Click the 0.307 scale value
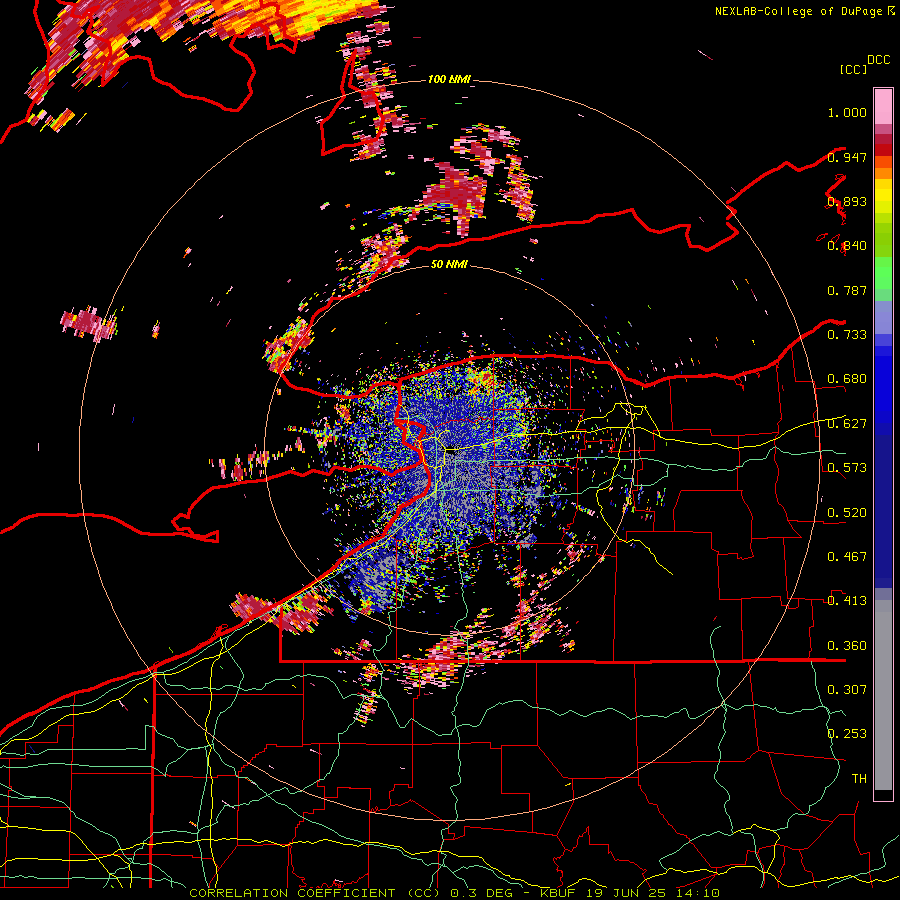Screen dimensions: 900x900 pyautogui.click(x=847, y=690)
